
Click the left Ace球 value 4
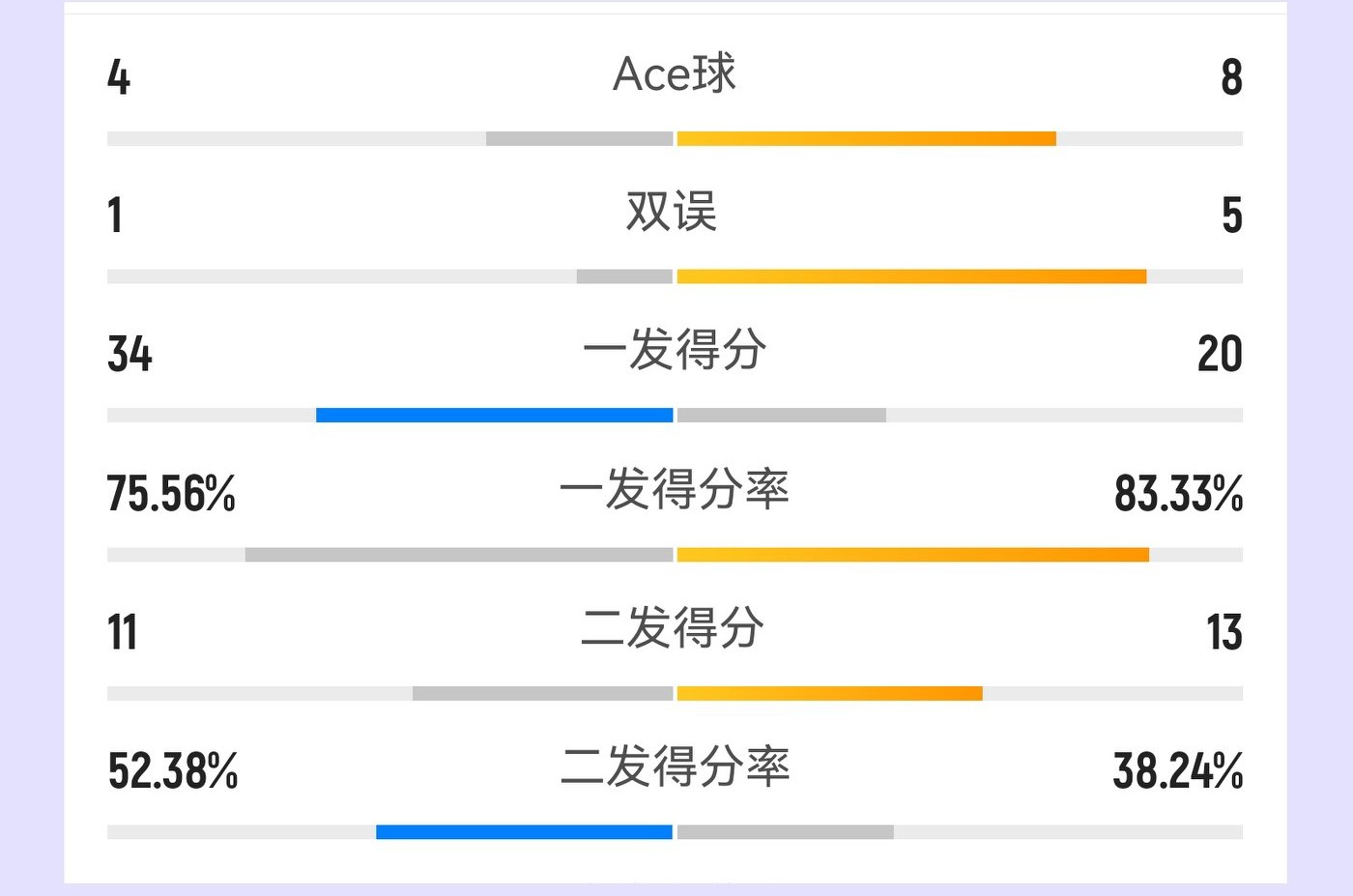119,77
